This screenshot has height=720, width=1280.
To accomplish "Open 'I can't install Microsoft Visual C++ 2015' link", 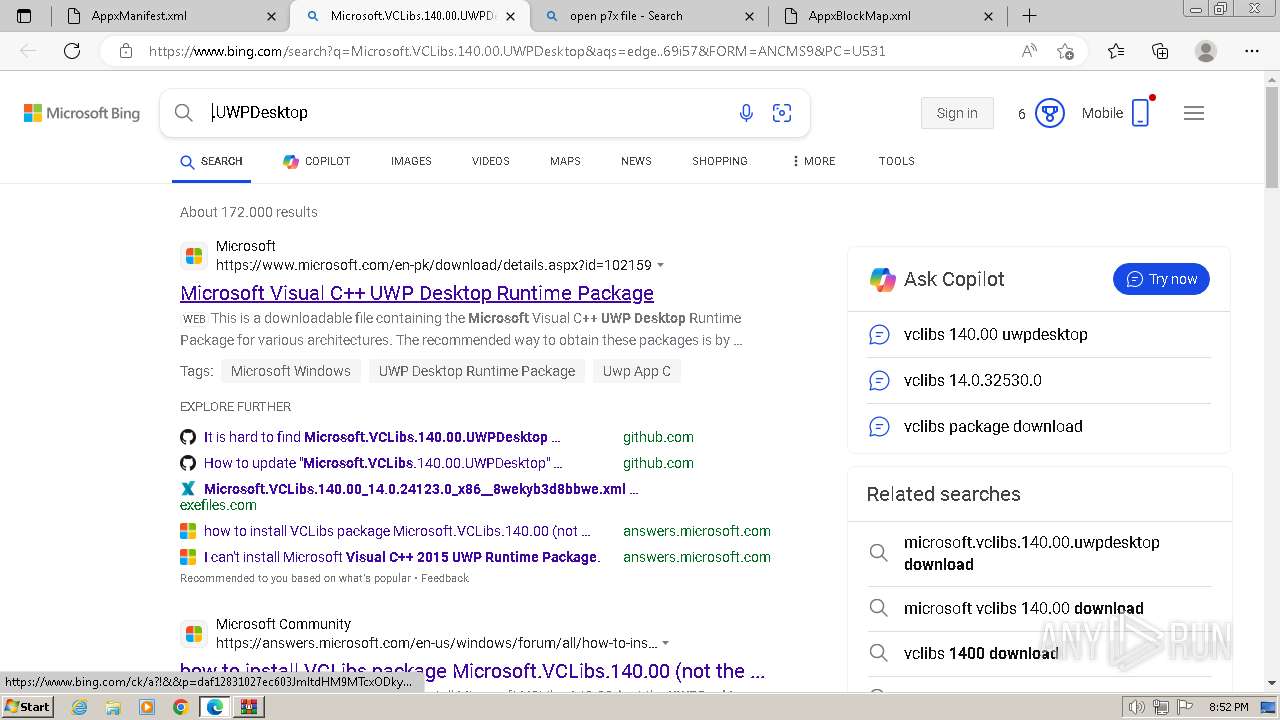I will tap(402, 557).
